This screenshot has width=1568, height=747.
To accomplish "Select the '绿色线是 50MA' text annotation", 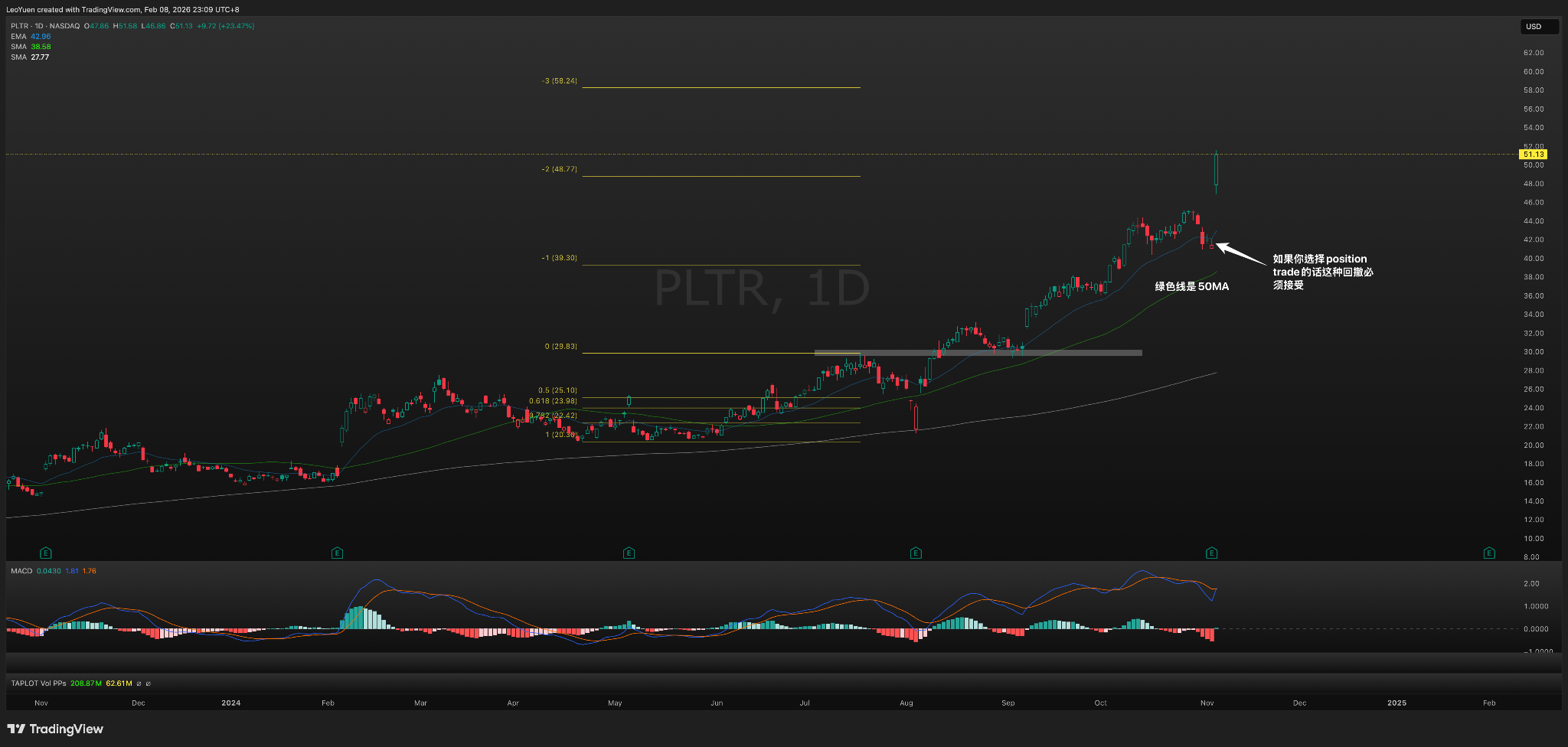I will pos(1191,286).
